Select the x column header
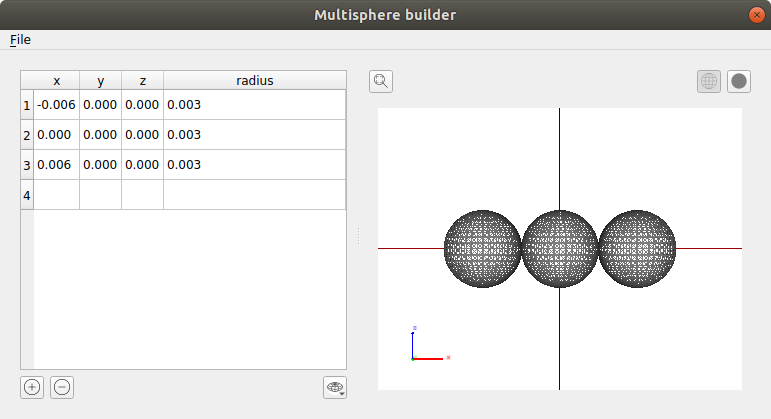Image resolution: width=771 pixels, height=419 pixels. [x=57, y=81]
